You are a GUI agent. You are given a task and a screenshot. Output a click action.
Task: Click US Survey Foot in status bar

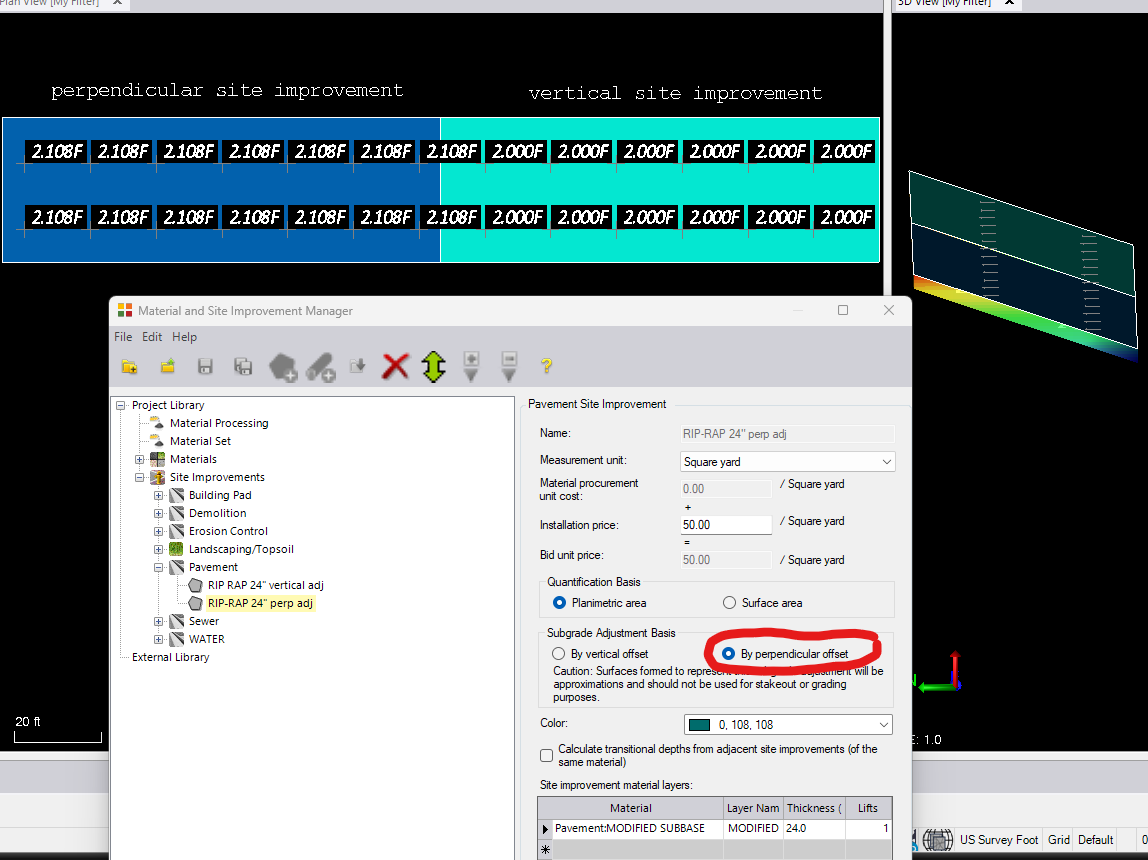pyautogui.click(x=998, y=840)
